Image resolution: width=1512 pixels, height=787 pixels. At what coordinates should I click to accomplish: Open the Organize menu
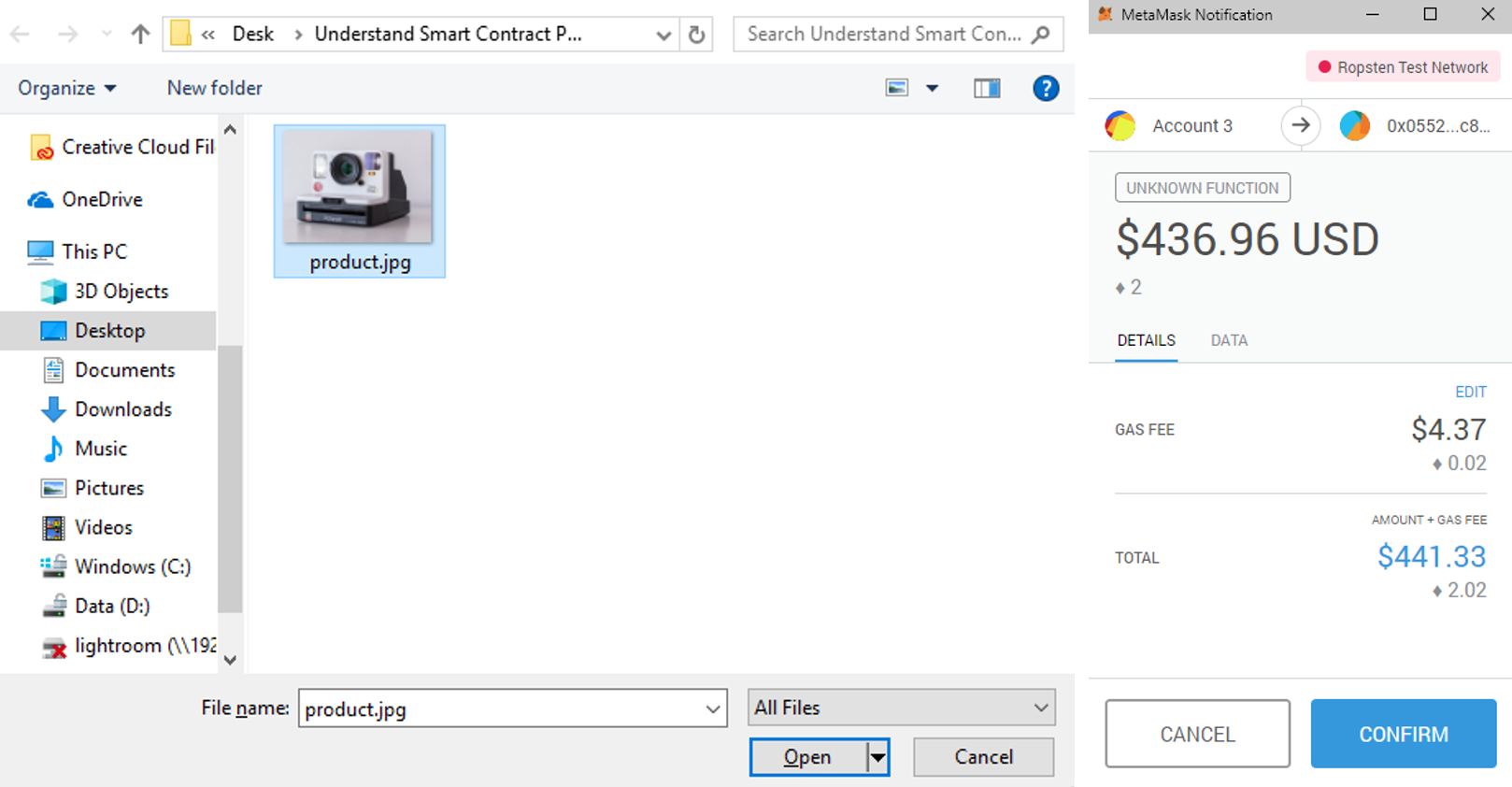click(66, 88)
